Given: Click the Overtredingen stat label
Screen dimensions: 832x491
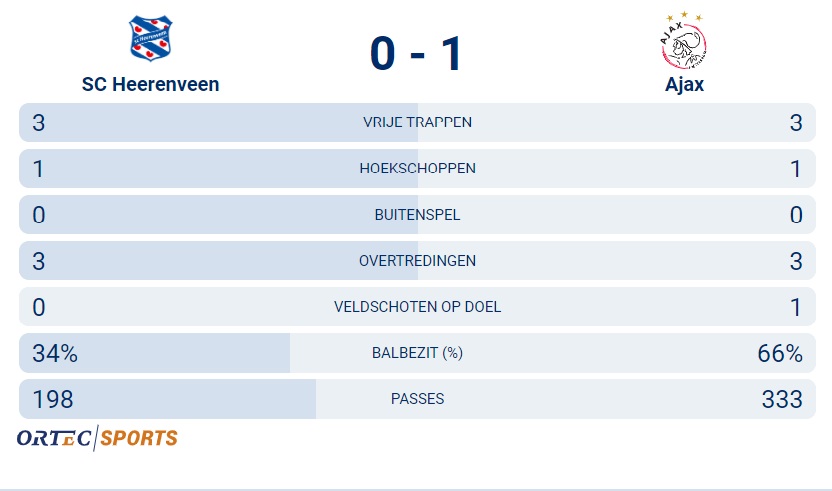Looking at the screenshot, I should [417, 261].
